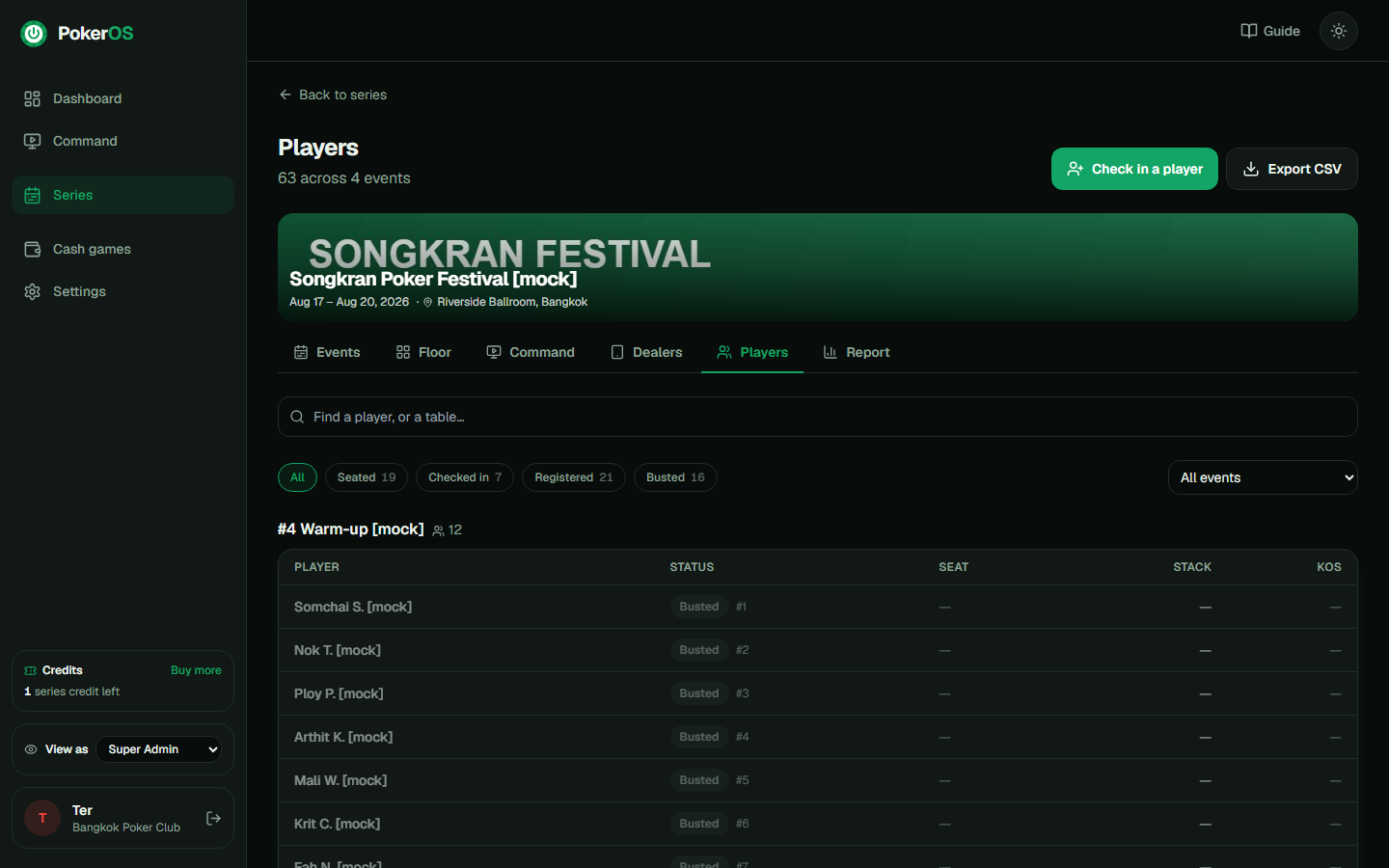The image size is (1389, 868).
Task: Click the PLAYER column header
Action: pos(316,567)
